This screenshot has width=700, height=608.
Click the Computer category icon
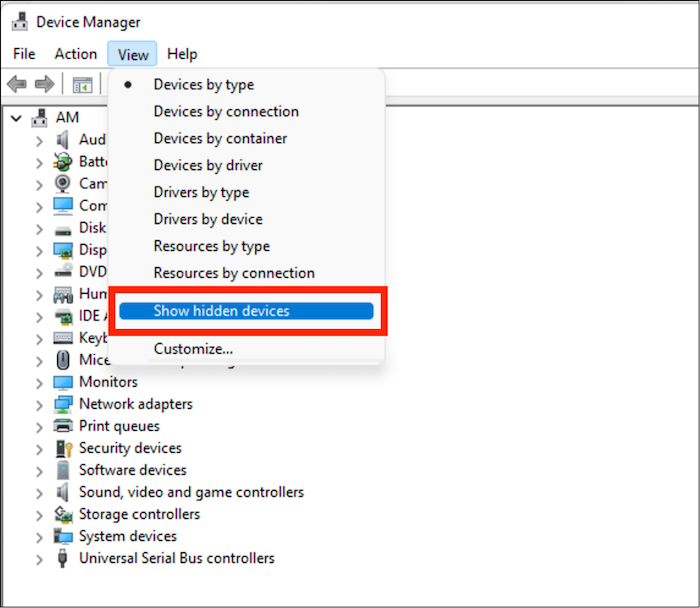(x=62, y=206)
